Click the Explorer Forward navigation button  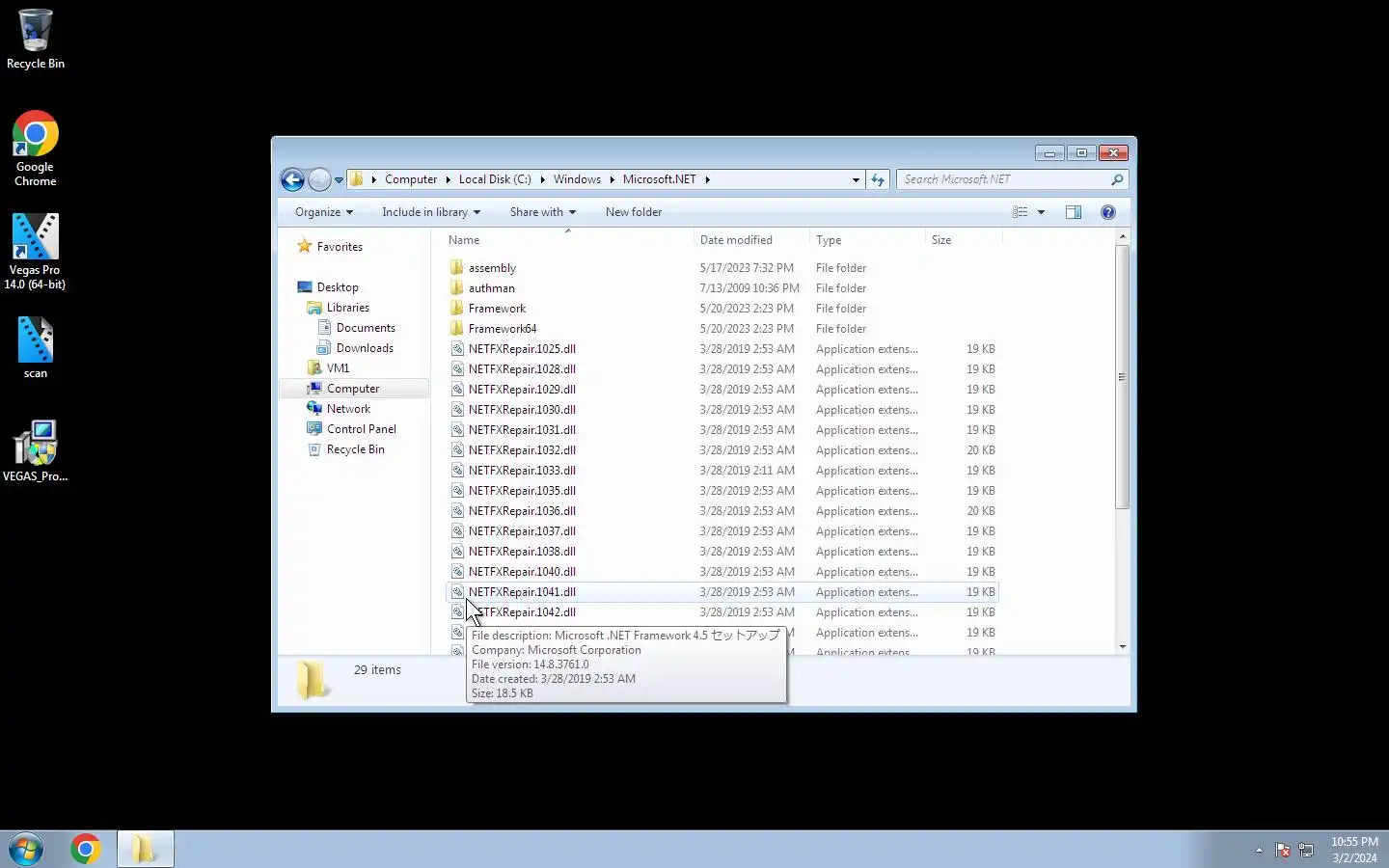pos(319,179)
